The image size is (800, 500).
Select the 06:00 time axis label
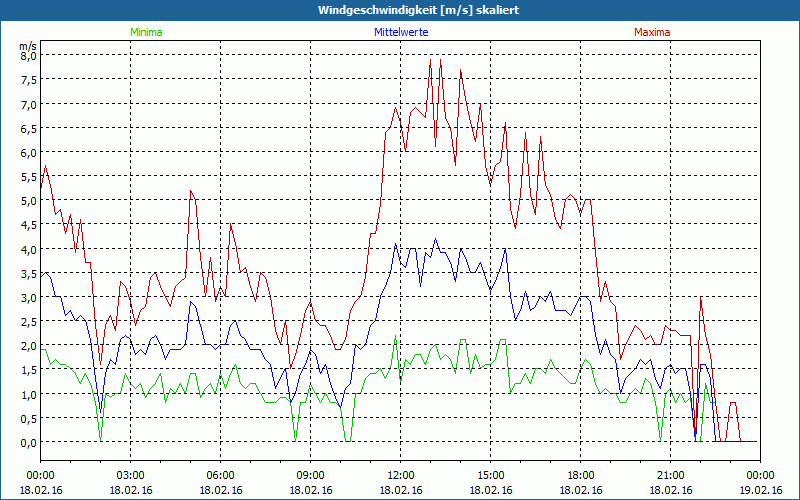point(220,475)
